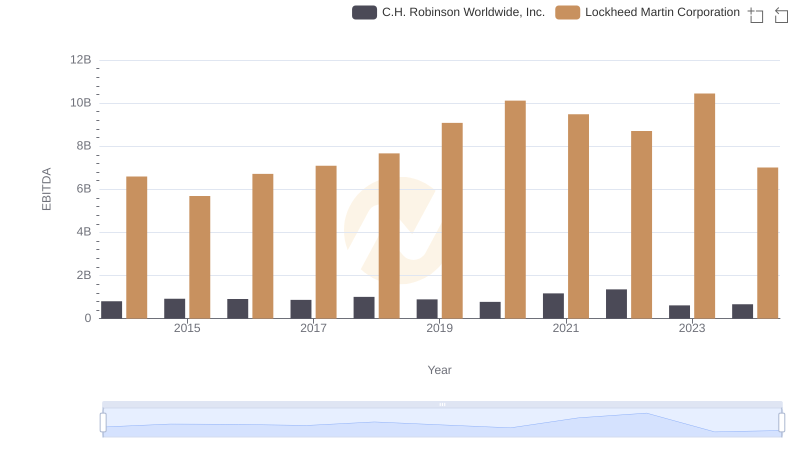Click the Year axis title
This screenshot has height=461, width=800.
[x=439, y=370]
